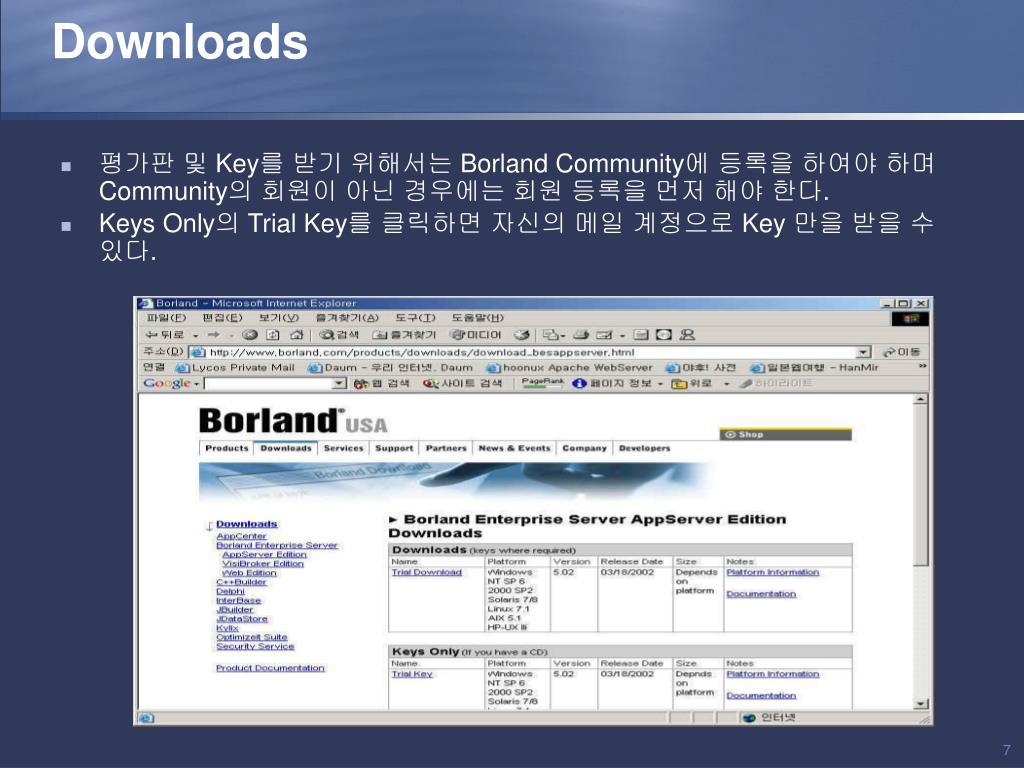This screenshot has width=1024, height=768.
Task: Open the Favorites (즐겨찾기) menu
Action: coord(347,317)
